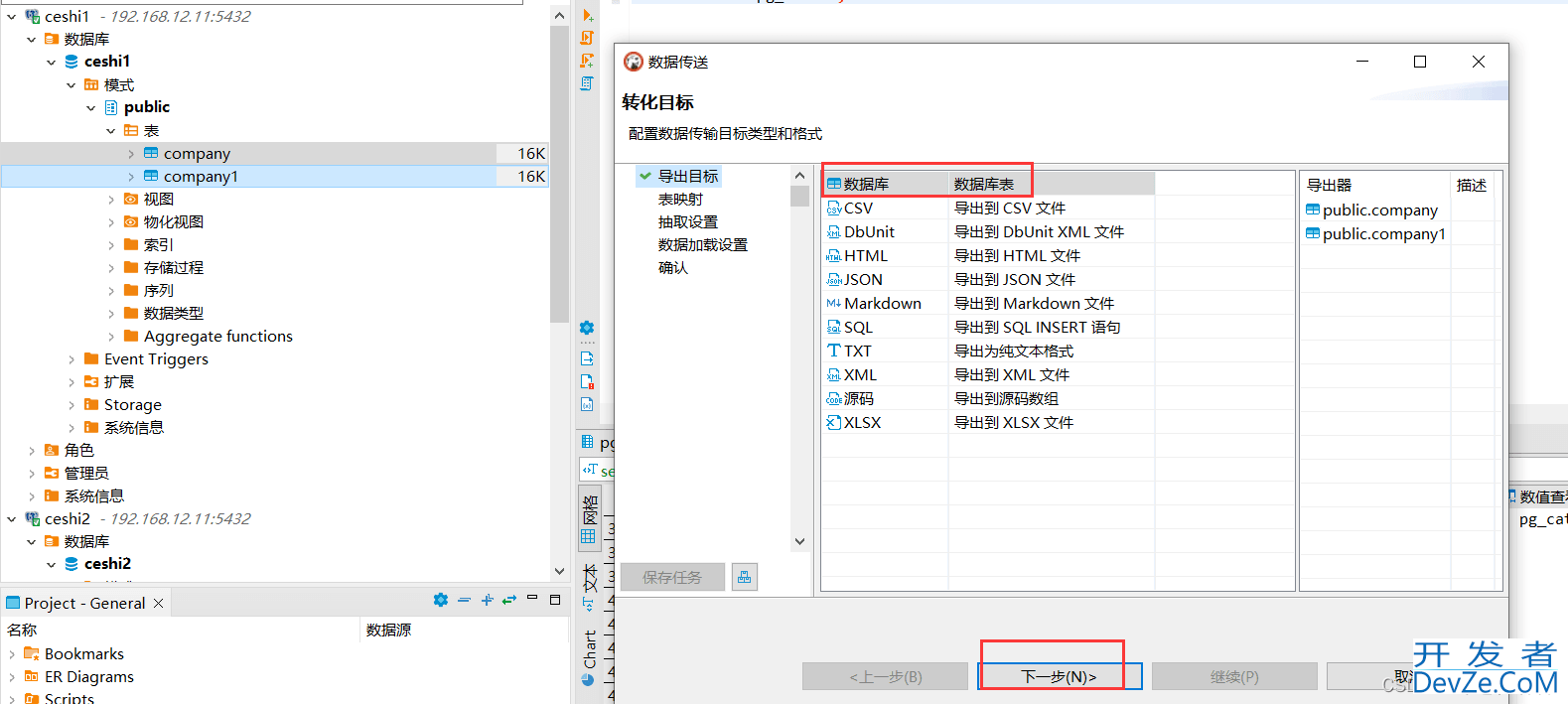Viewport: 1568px width, 704px height.
Task: Click the ceshi2 connection icon
Action: [x=33, y=518]
